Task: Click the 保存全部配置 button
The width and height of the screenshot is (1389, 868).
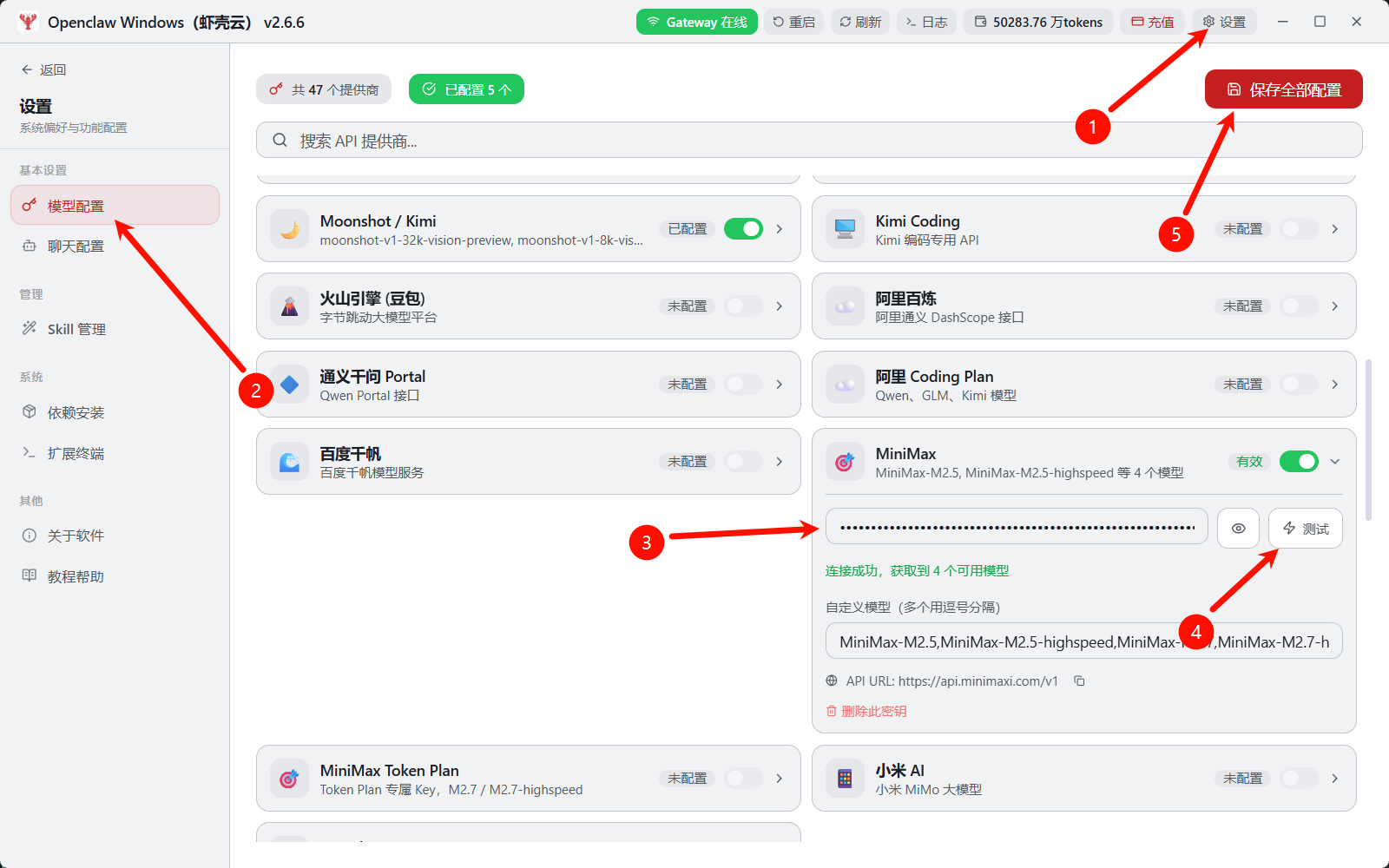Action: [x=1283, y=89]
